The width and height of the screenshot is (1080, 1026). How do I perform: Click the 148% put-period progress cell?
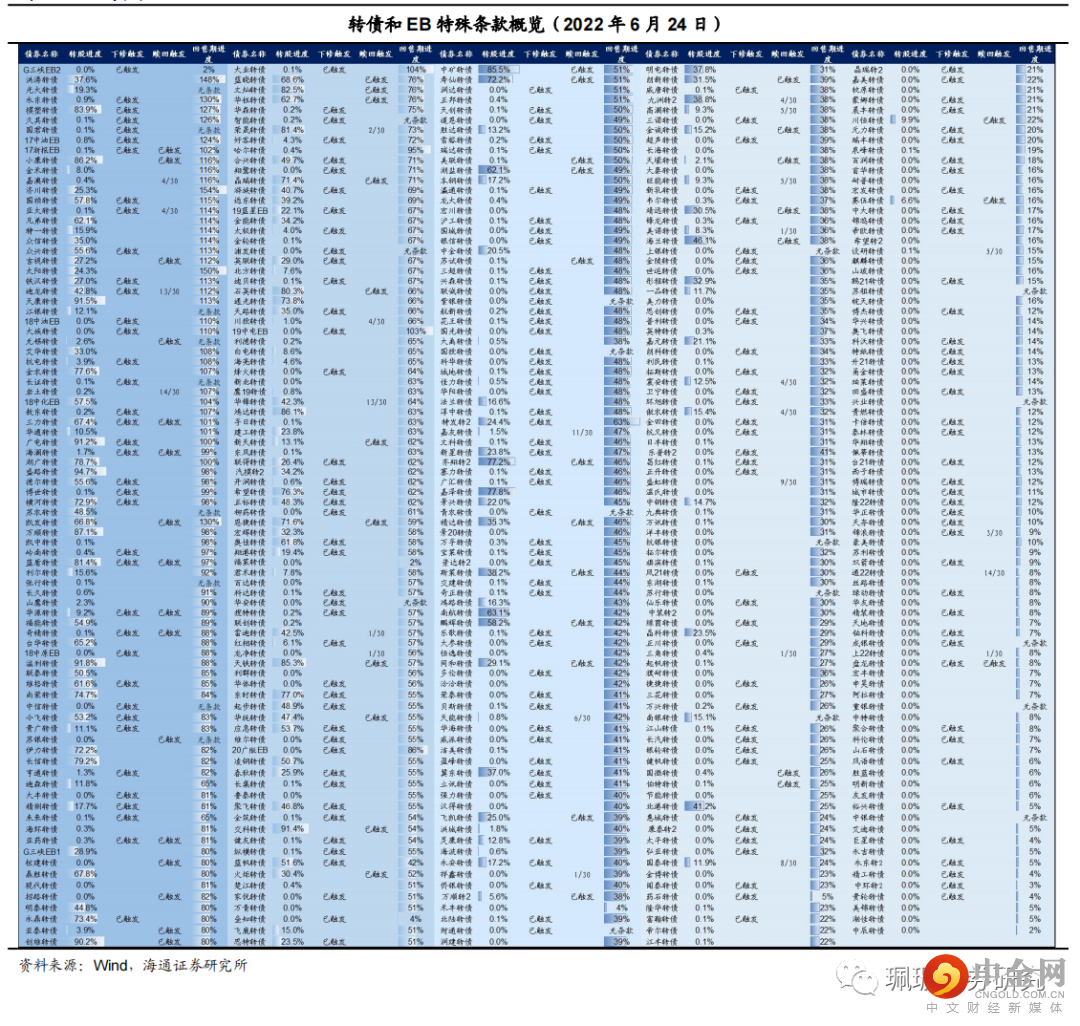[x=209, y=80]
